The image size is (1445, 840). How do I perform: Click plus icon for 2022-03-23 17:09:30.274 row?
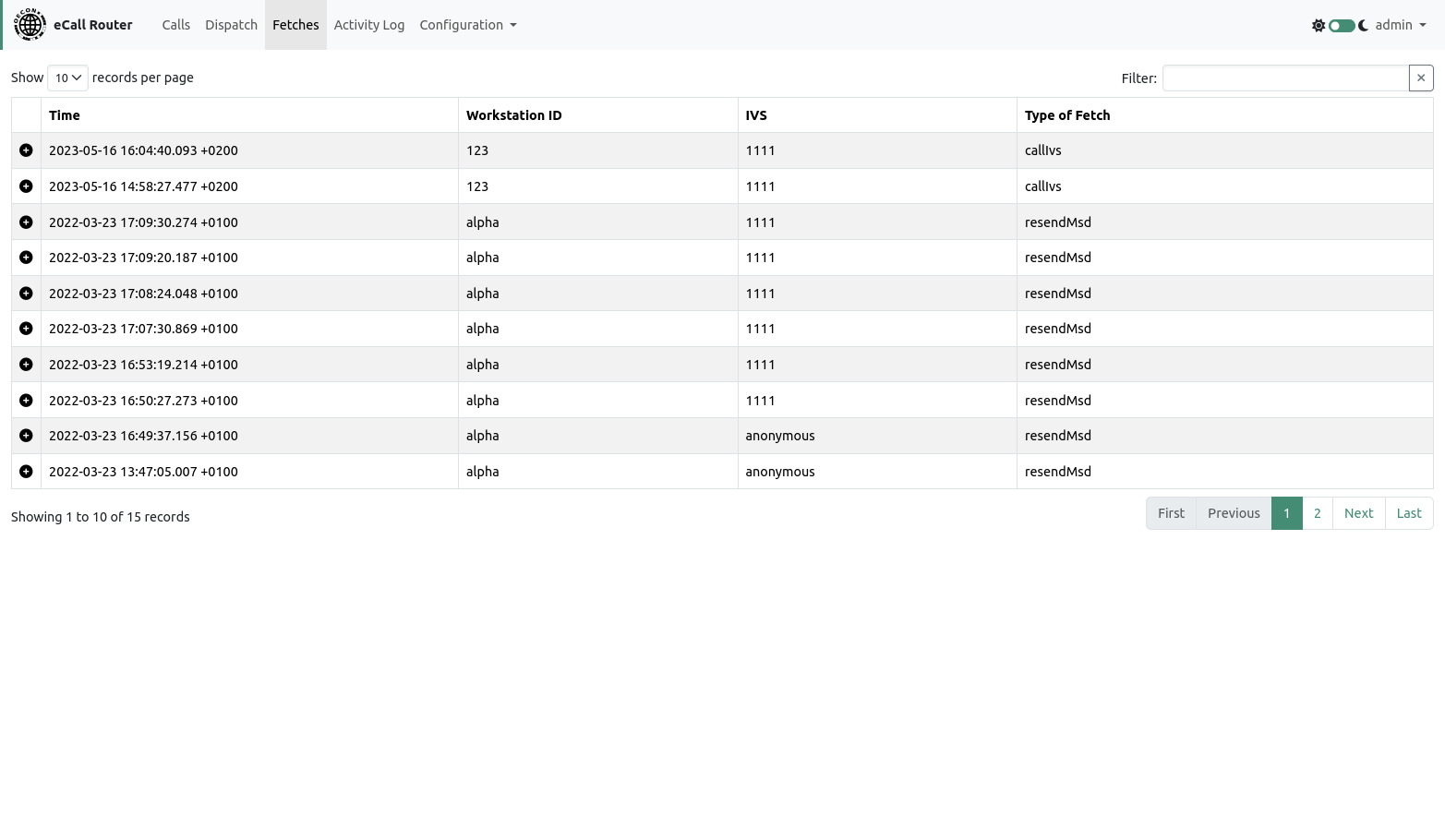click(x=26, y=222)
